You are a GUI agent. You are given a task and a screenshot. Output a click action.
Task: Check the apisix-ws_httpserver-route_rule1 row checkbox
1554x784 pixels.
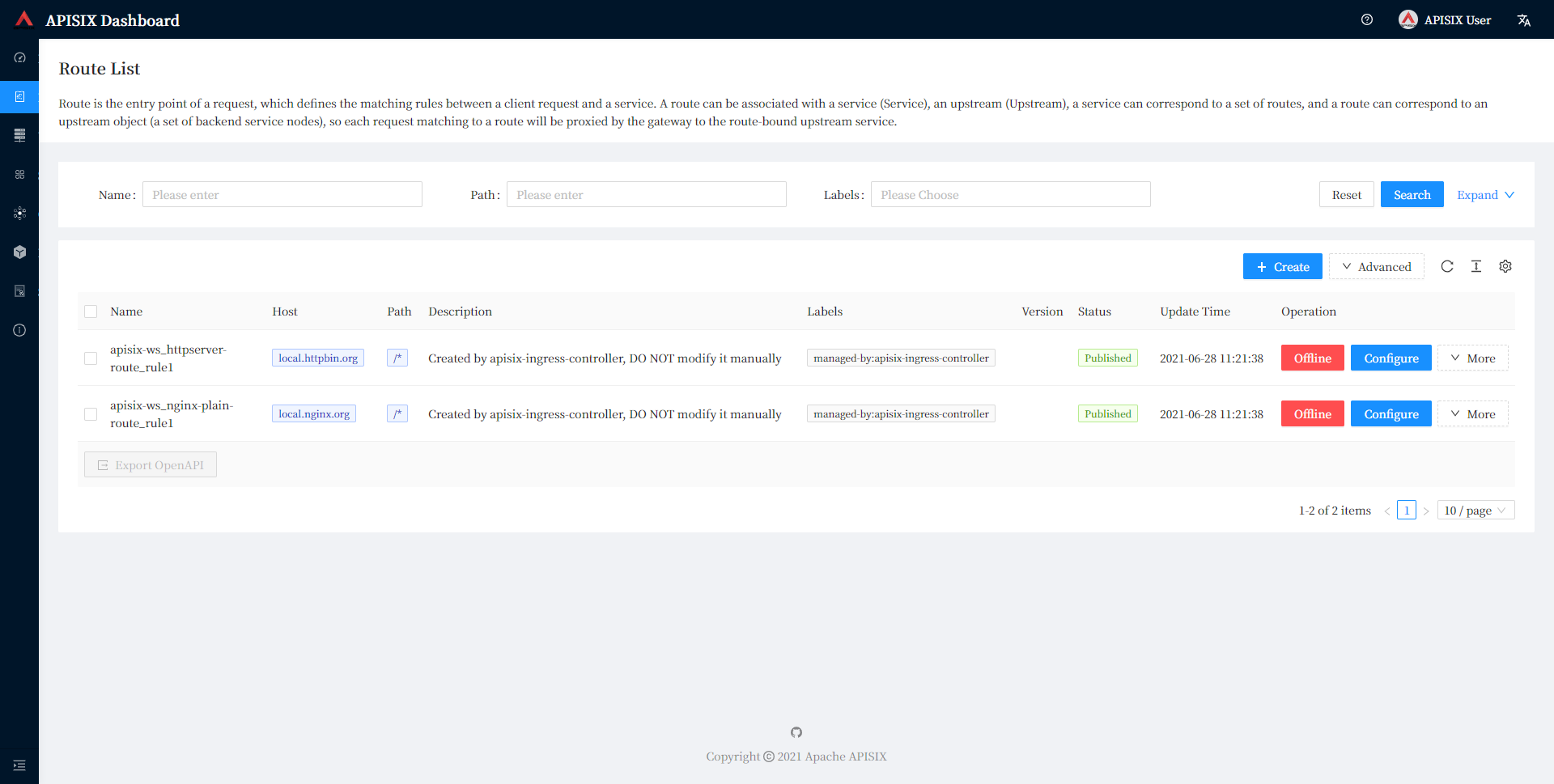pos(91,358)
